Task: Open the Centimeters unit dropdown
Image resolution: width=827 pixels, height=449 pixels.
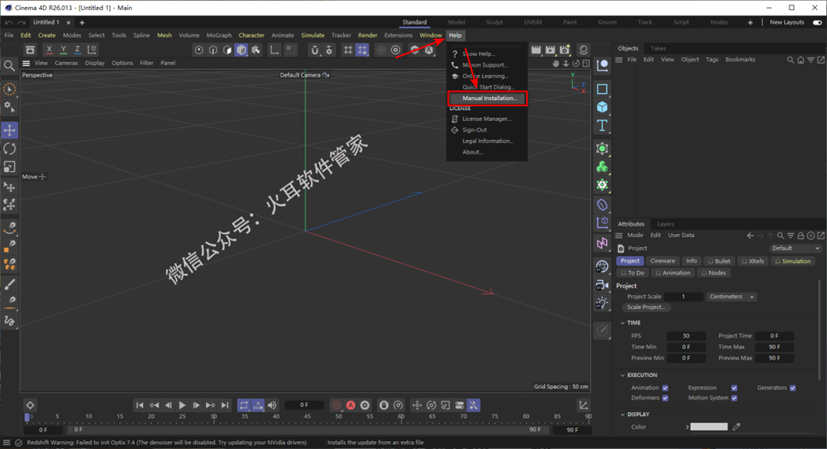Action: [732, 297]
